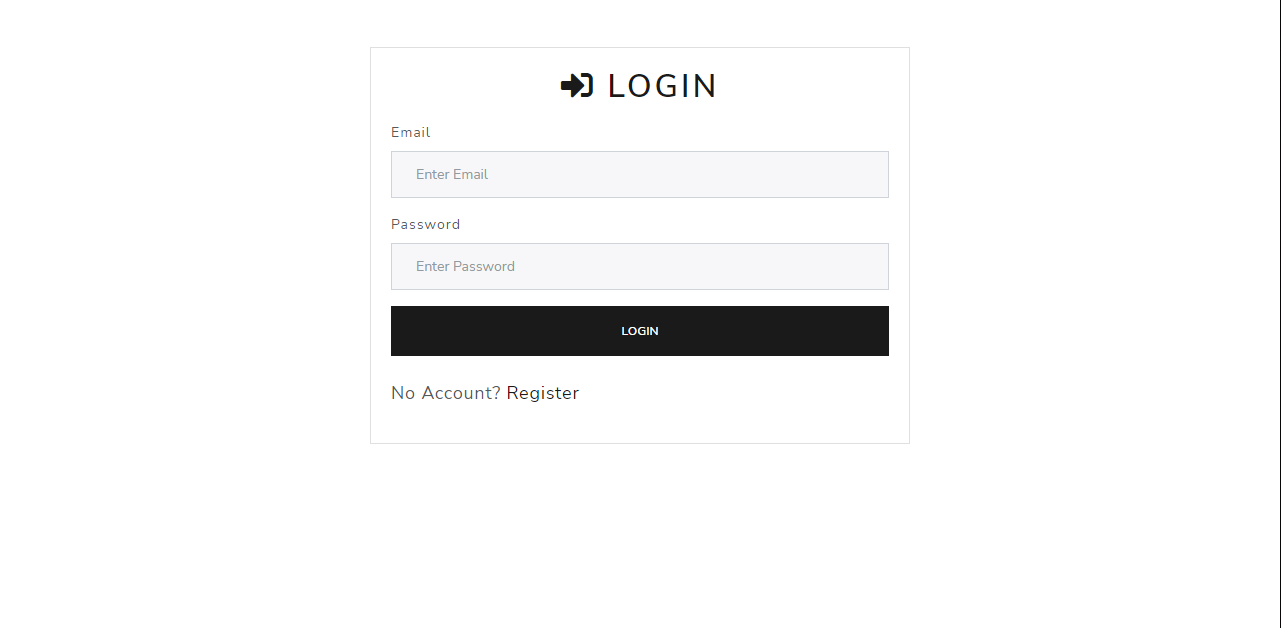Viewport: 1281px width, 628px height.
Task: Click the Enter Password placeholder text
Action: click(465, 266)
